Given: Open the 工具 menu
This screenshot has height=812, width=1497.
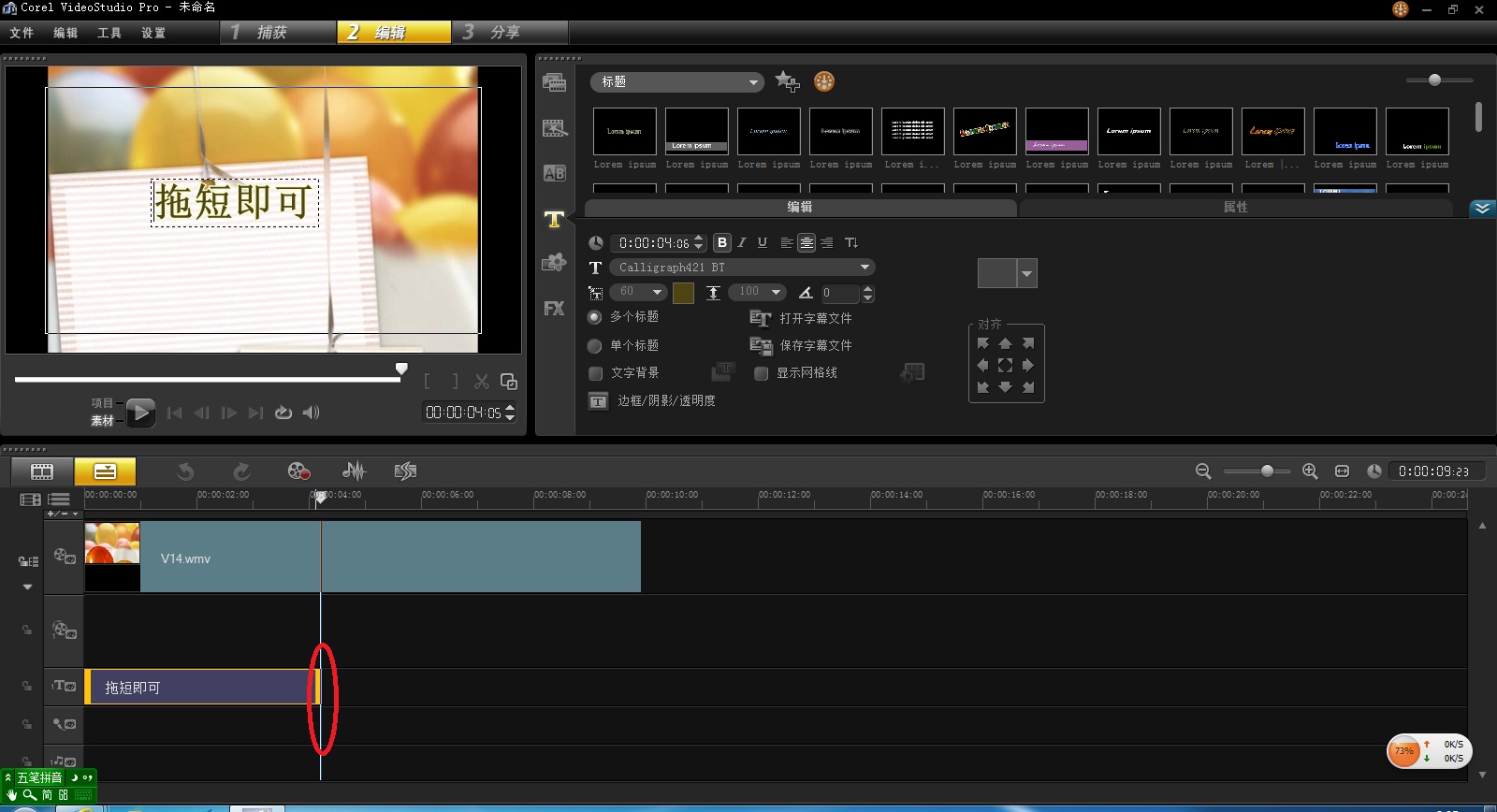Looking at the screenshot, I should click(x=109, y=33).
